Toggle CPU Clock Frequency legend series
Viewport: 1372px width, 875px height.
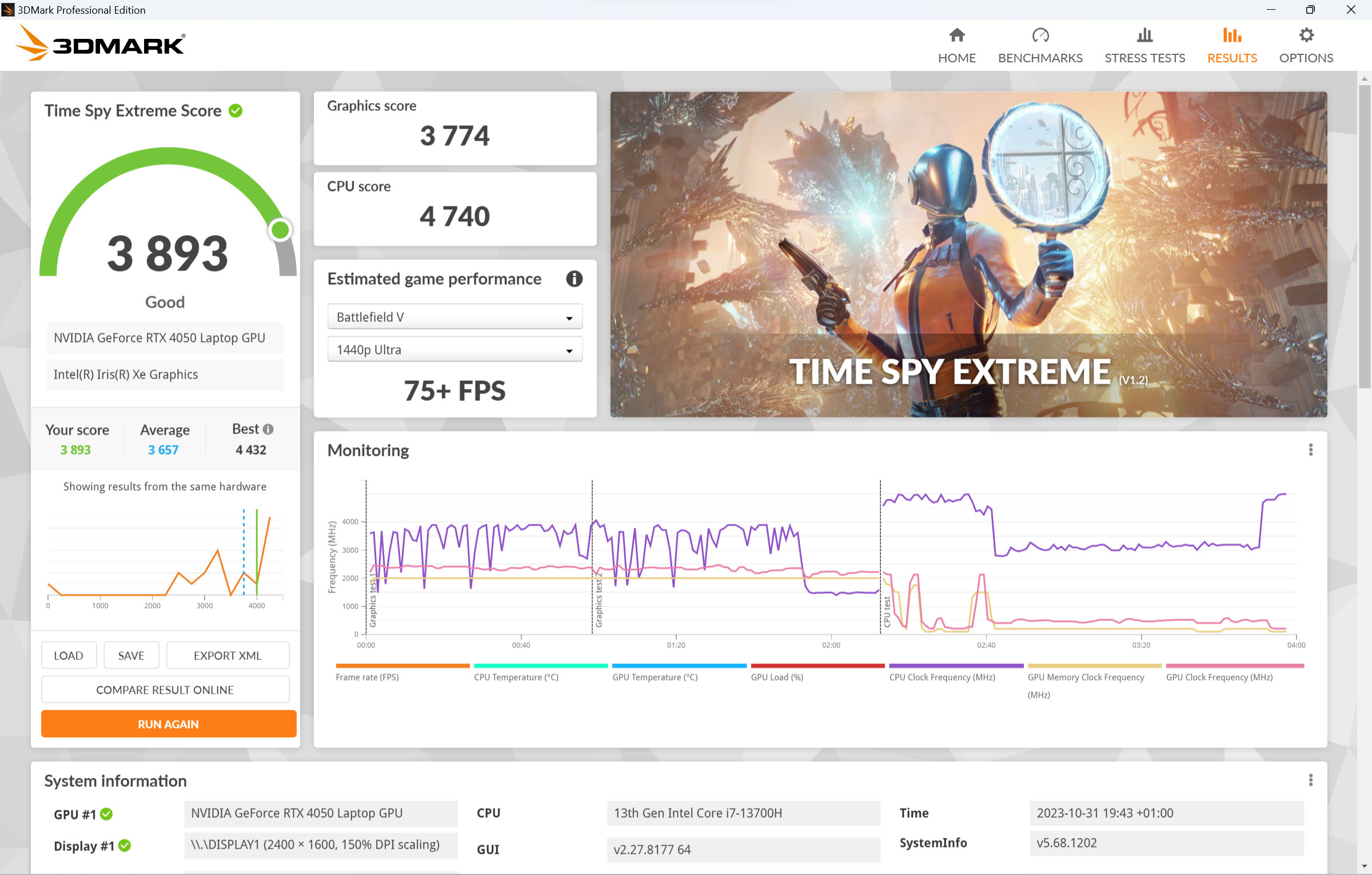click(942, 677)
